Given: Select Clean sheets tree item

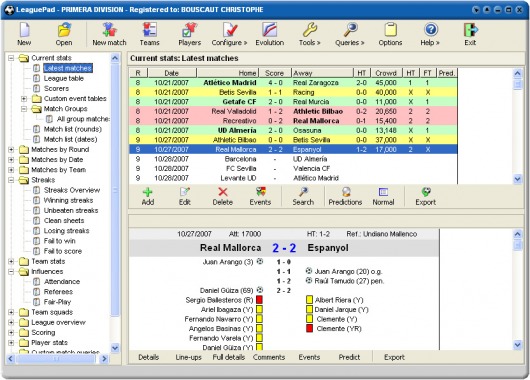Looking at the screenshot, I should tap(64, 220).
